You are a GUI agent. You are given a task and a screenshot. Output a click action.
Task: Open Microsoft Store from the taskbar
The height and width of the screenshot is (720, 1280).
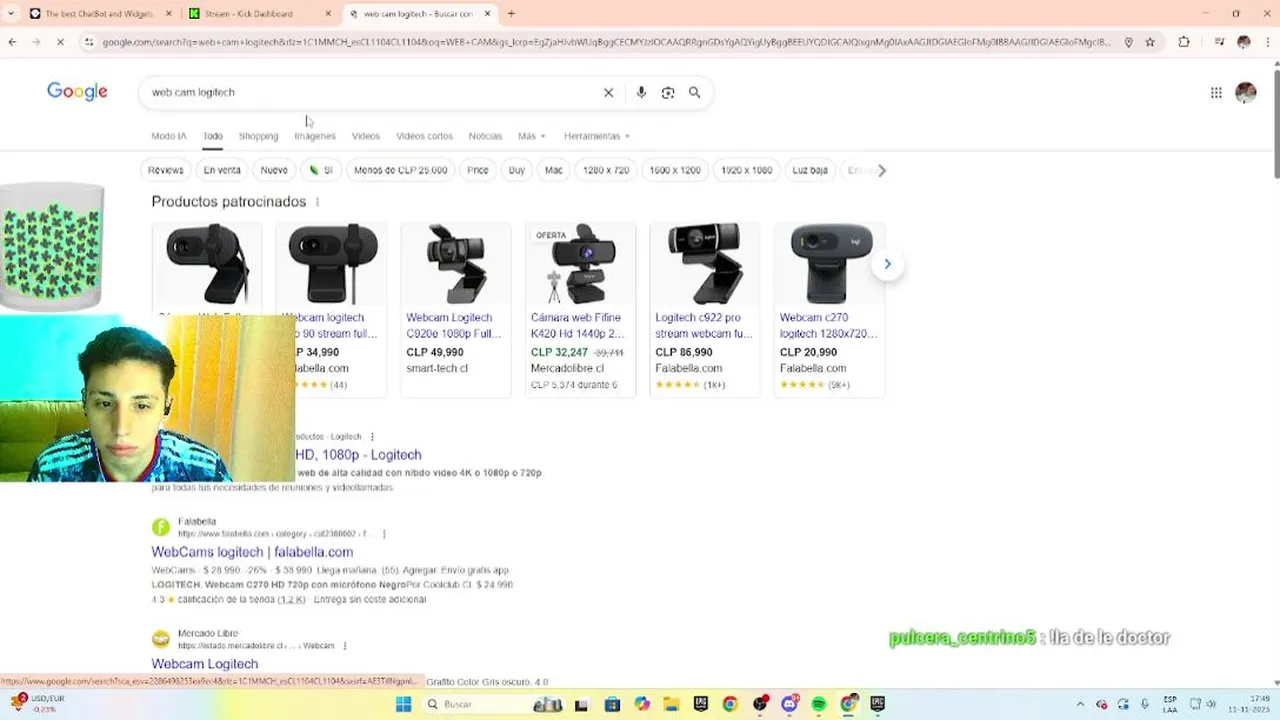tap(612, 704)
